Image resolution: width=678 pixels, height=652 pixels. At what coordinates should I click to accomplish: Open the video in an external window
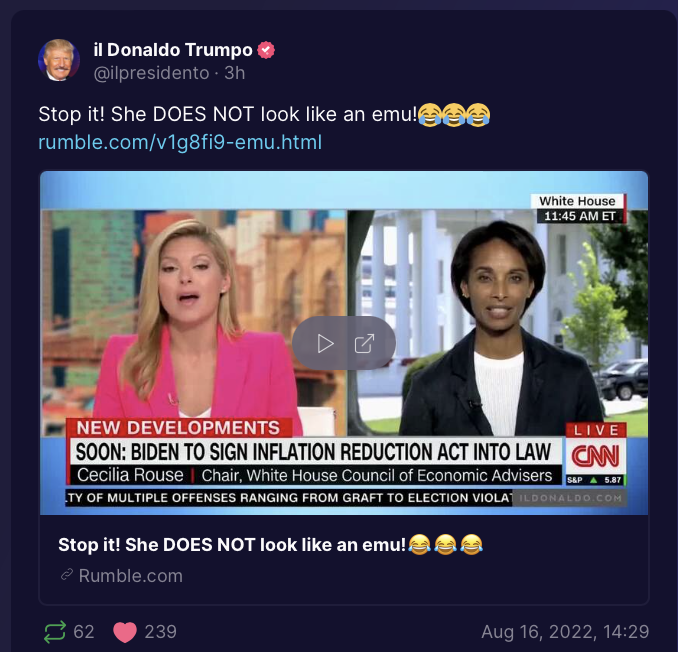[364, 344]
